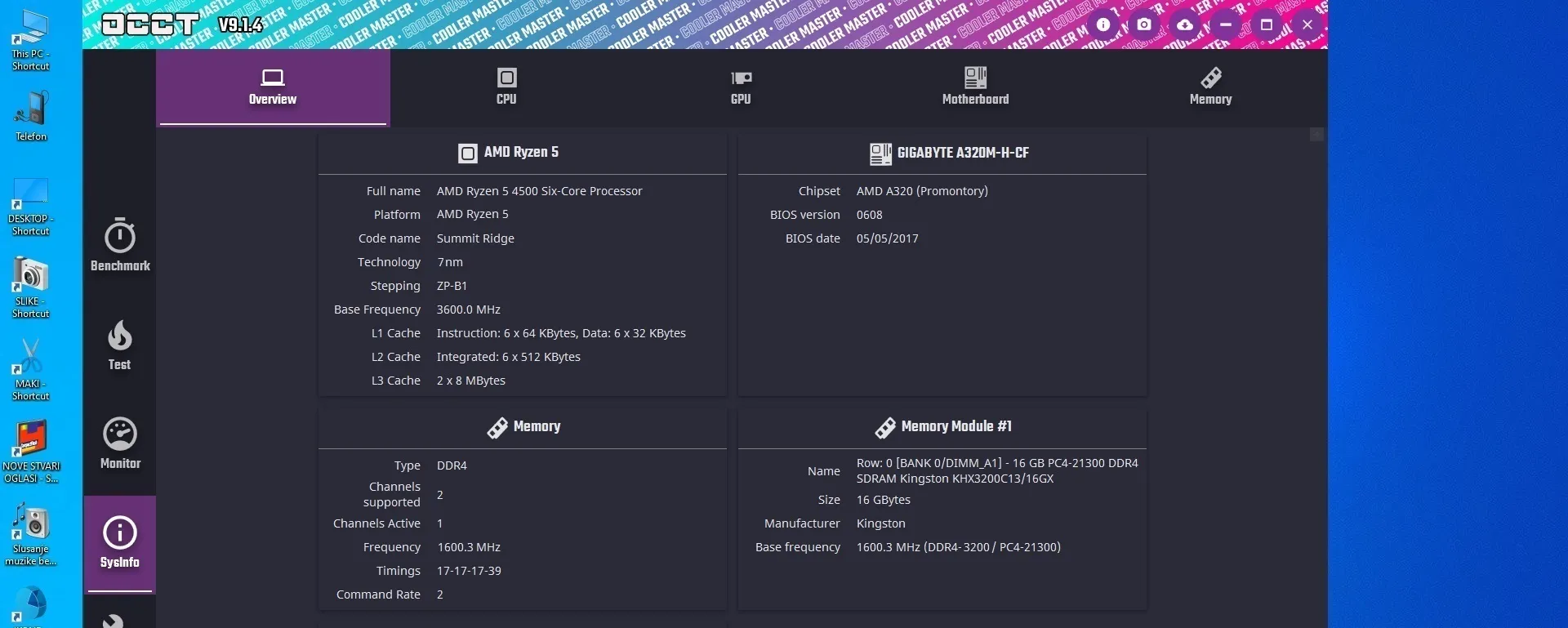Click the 'AMD Ryzen 5' card title
The image size is (1568, 628).
click(521, 153)
